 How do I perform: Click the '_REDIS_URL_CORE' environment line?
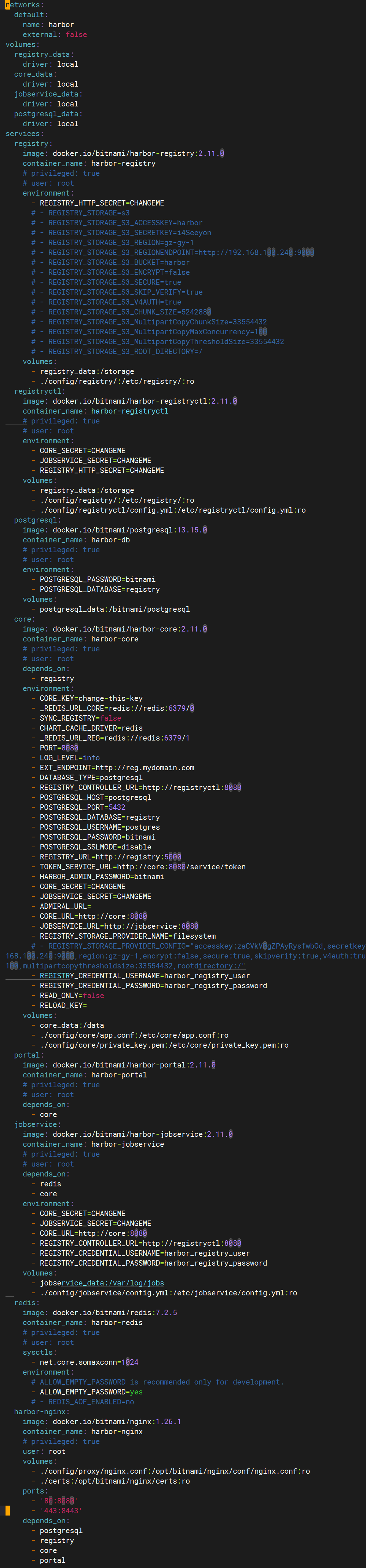tap(113, 709)
